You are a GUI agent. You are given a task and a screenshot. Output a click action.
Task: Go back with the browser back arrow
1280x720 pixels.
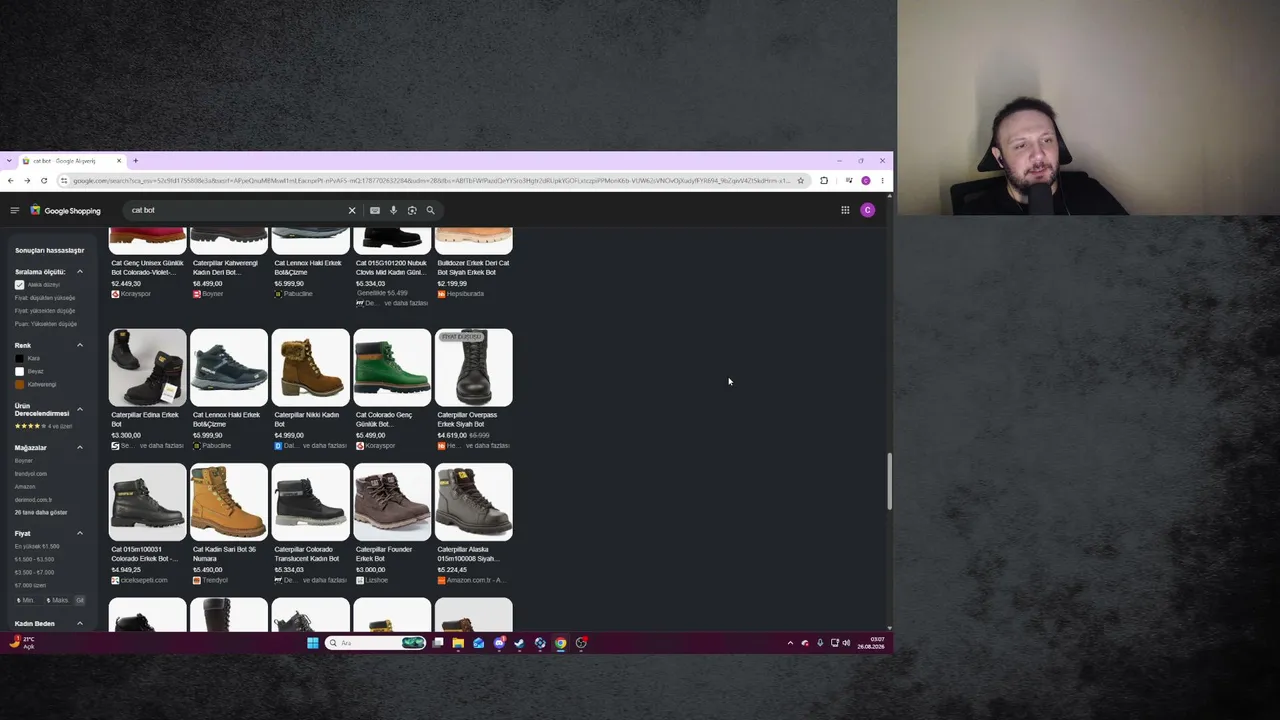10,181
